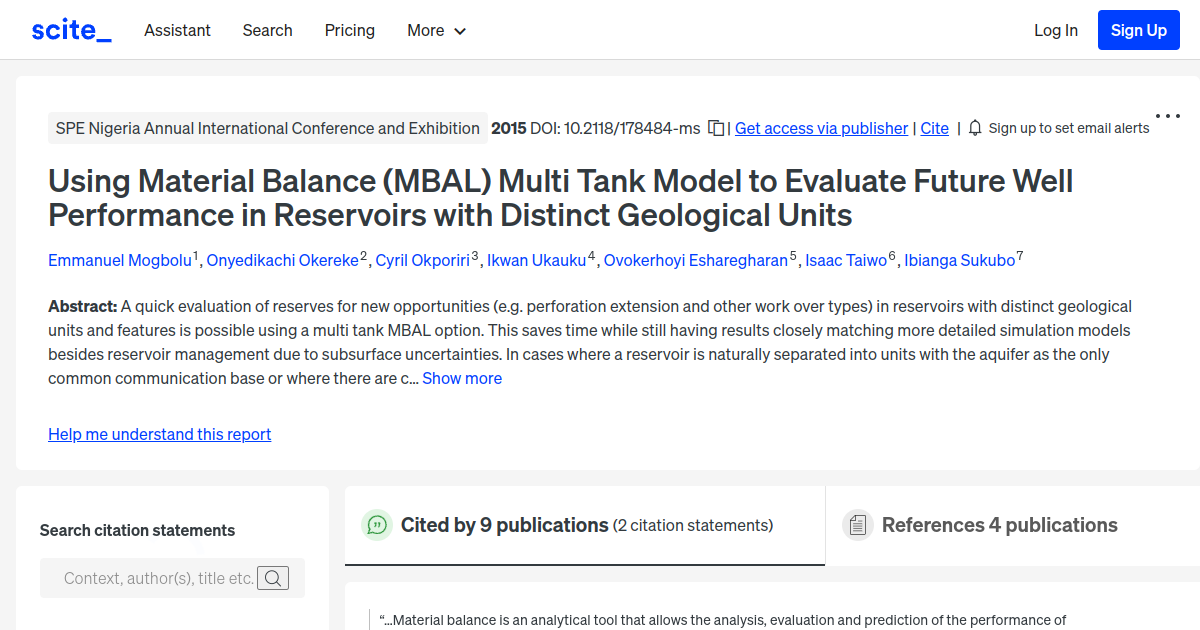Screen dimensions: 1200x630
Task: Open the Pricing page
Action: pos(349,30)
